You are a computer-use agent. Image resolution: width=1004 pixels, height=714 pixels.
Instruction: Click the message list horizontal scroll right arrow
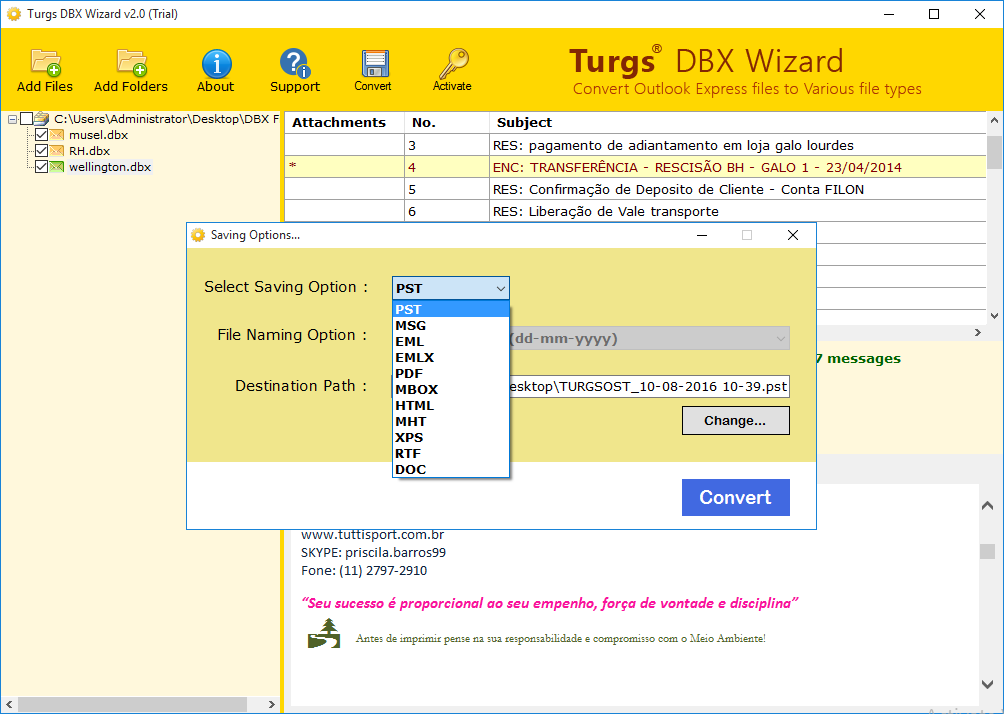point(978,332)
